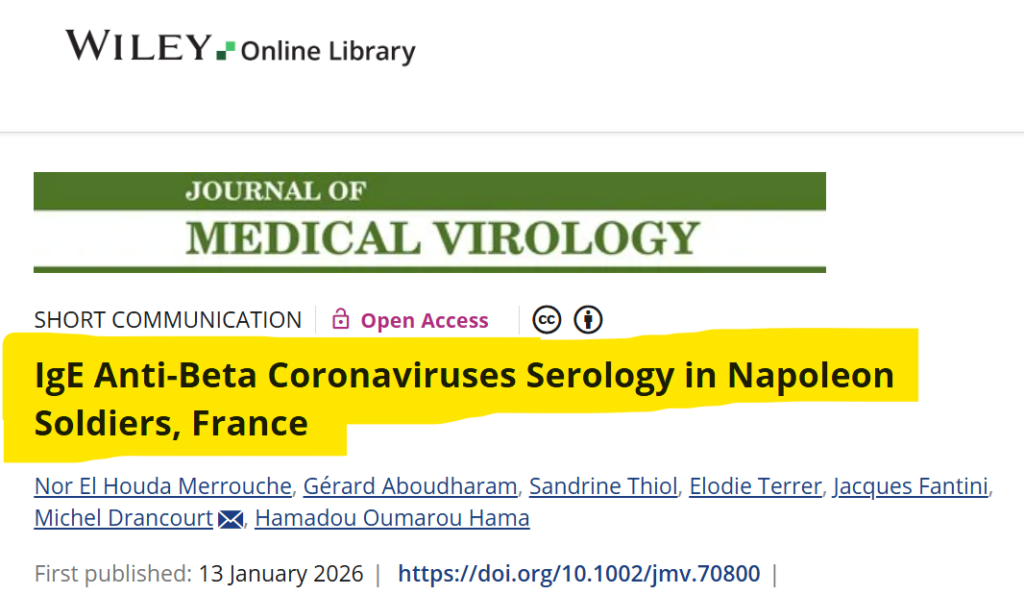Click corresponding author Michel Drancourt
The width and height of the screenshot is (1024, 595).
(124, 519)
